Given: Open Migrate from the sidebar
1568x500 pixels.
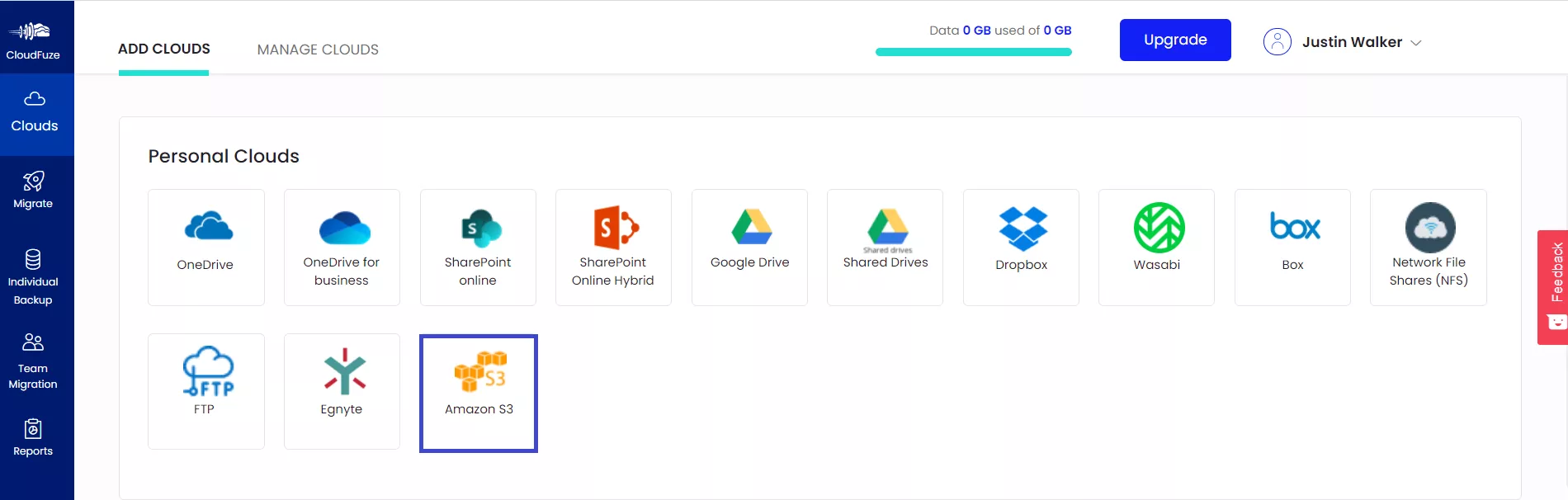Looking at the screenshot, I should (33, 190).
